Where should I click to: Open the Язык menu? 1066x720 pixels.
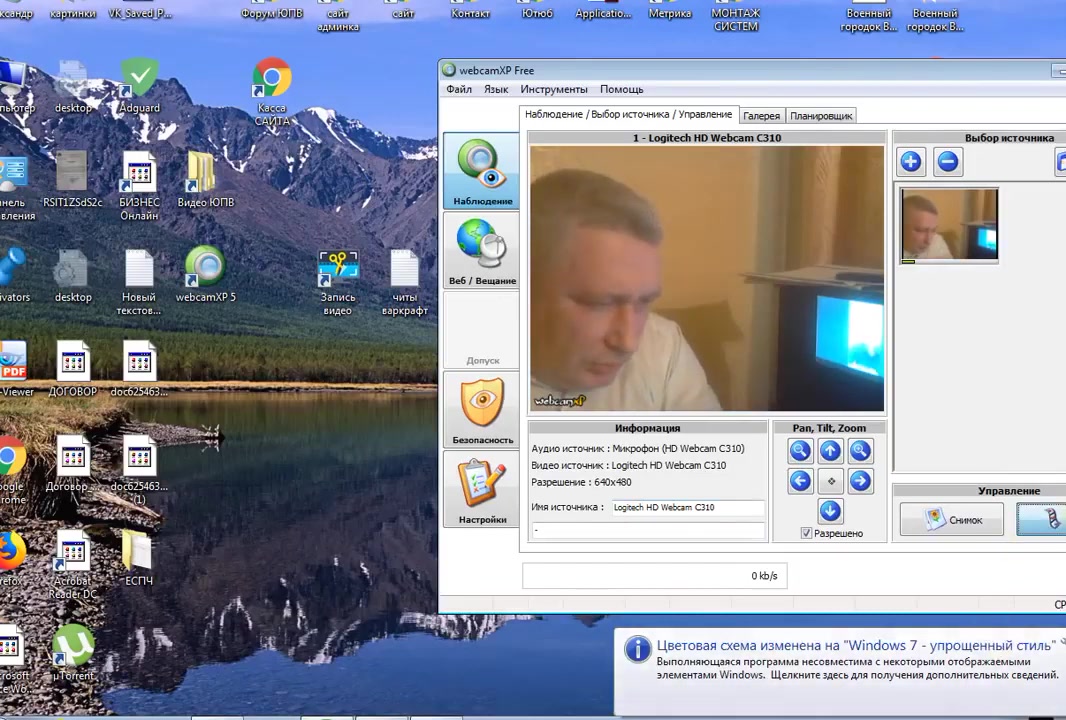pos(496,89)
